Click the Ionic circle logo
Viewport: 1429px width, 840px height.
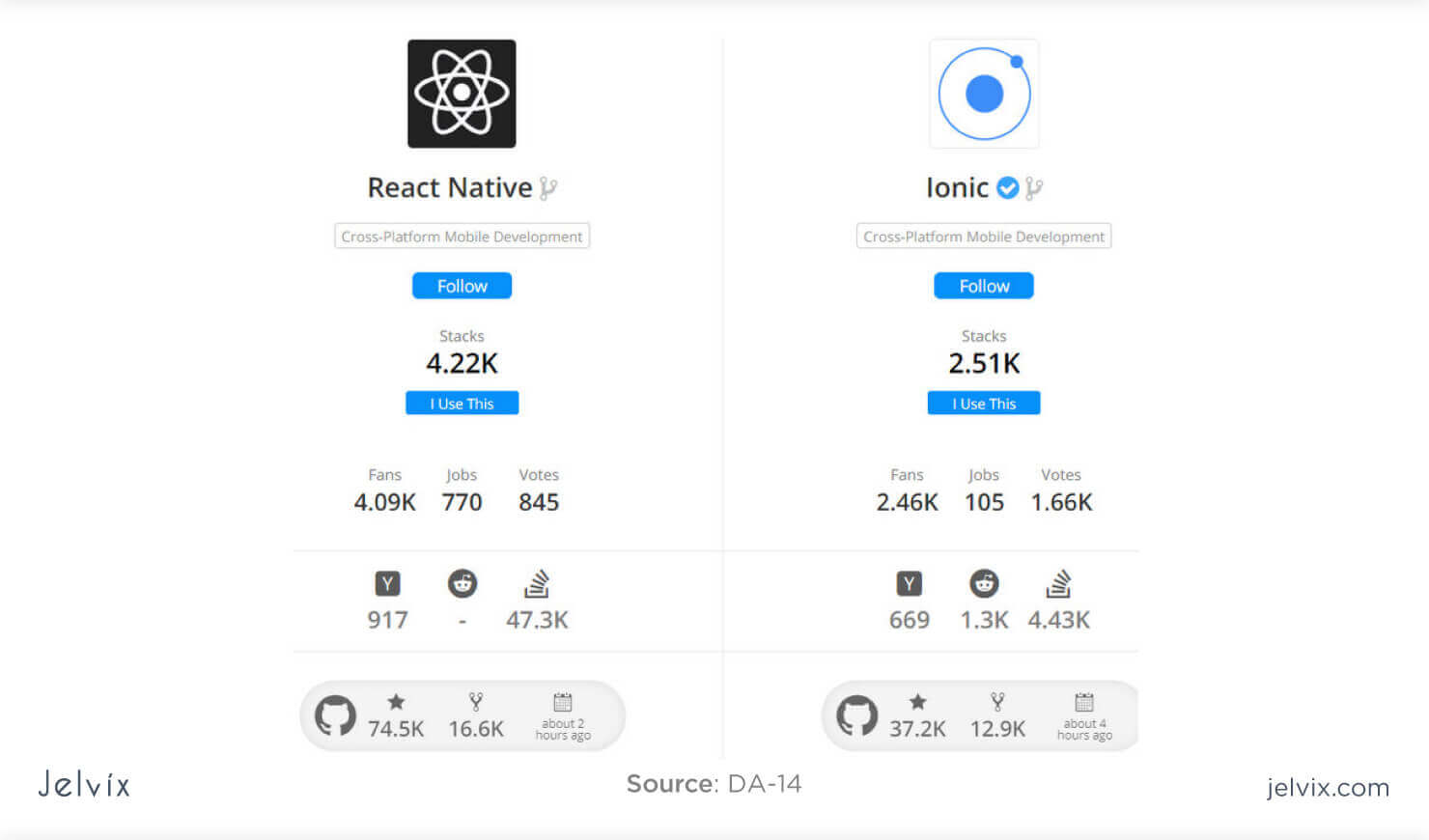tap(983, 93)
